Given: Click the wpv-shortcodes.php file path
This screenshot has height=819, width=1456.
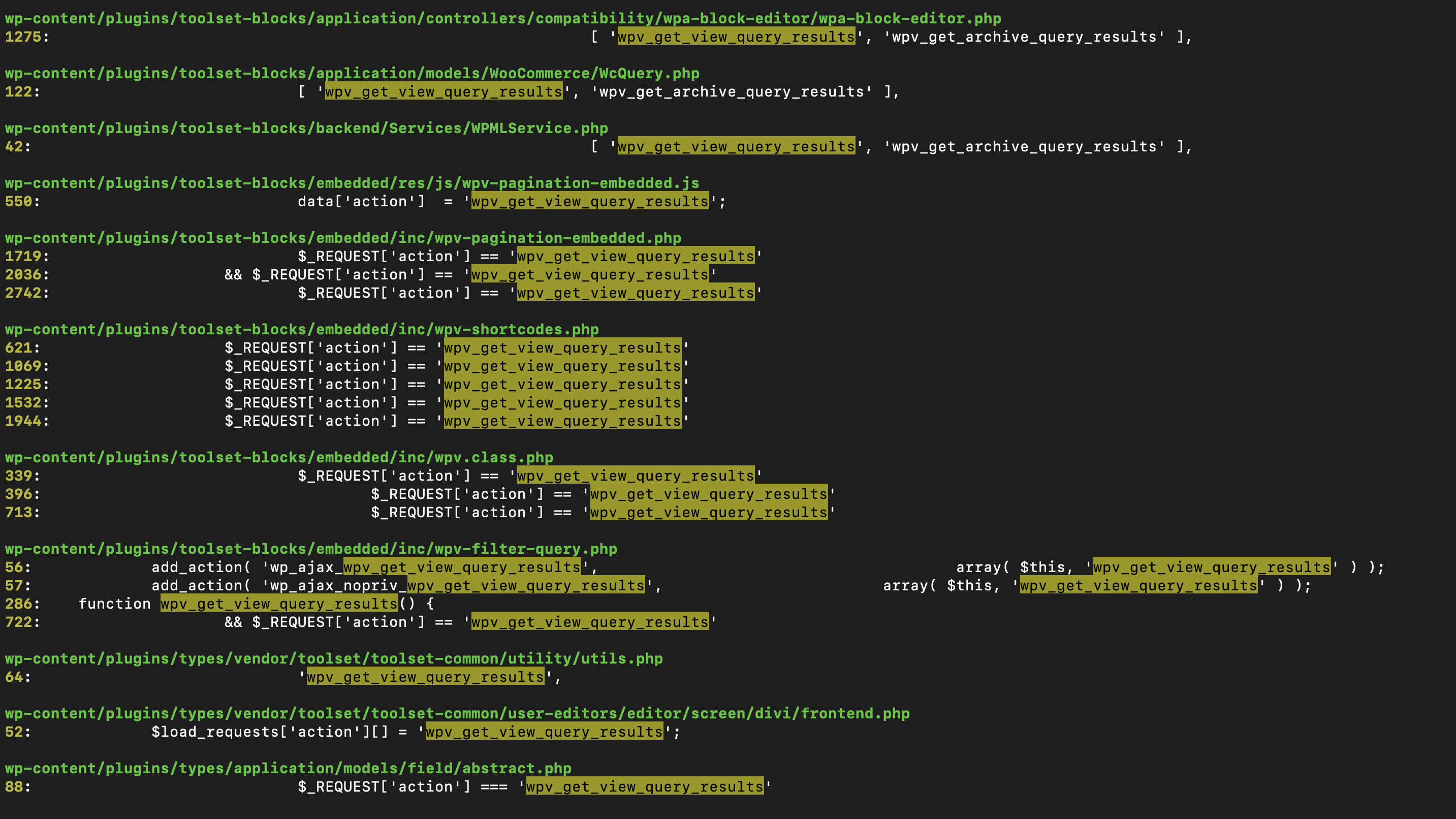Looking at the screenshot, I should click(302, 330).
